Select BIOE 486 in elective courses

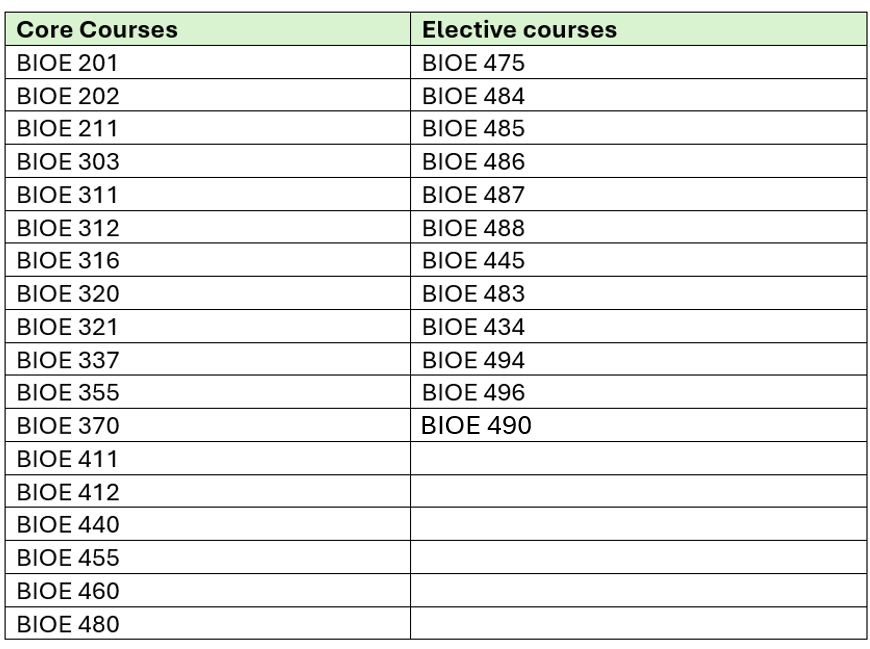click(x=638, y=161)
